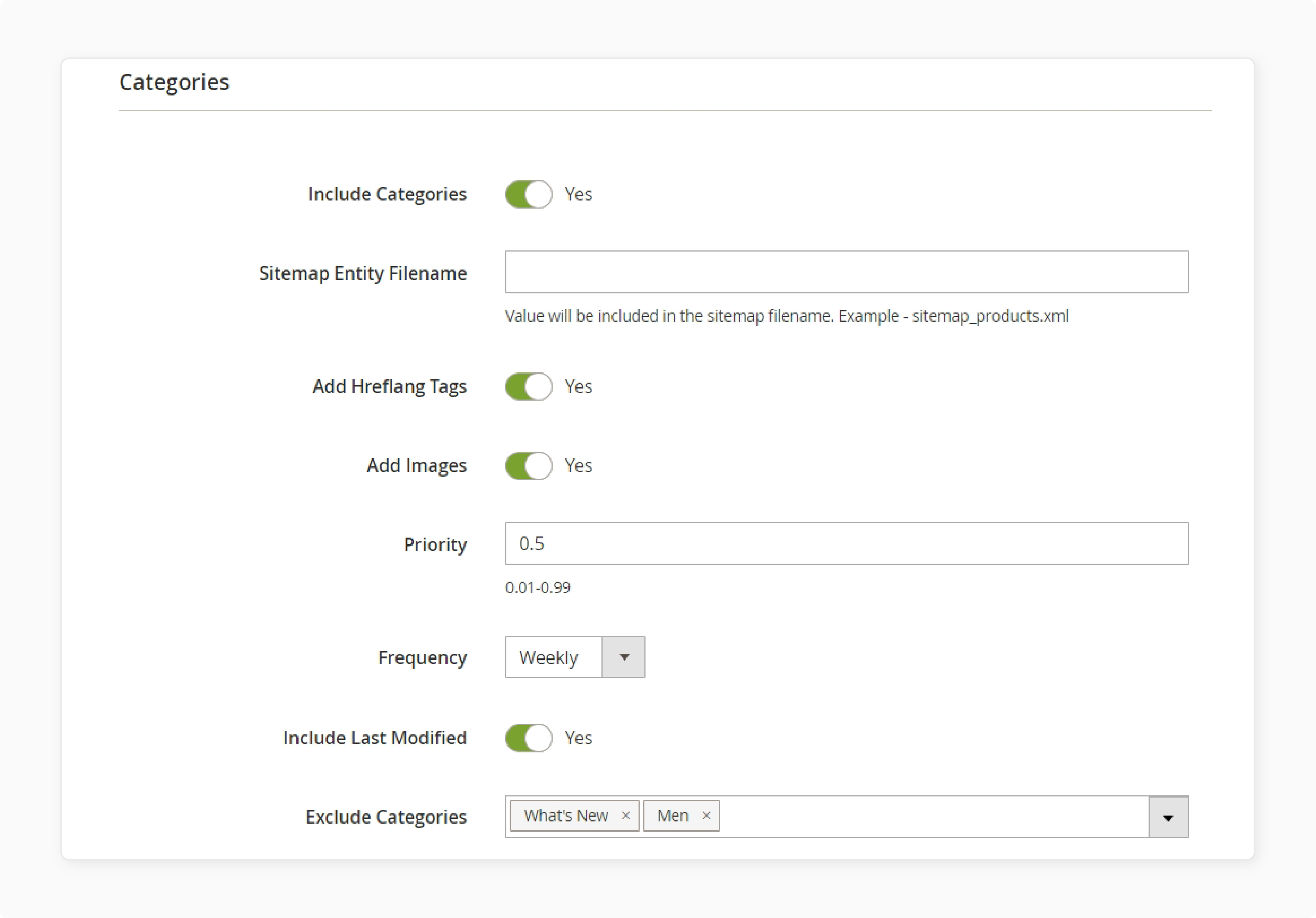Click the Exclude Categories label
Viewport: 1316px width, 918px height.
coord(386,817)
